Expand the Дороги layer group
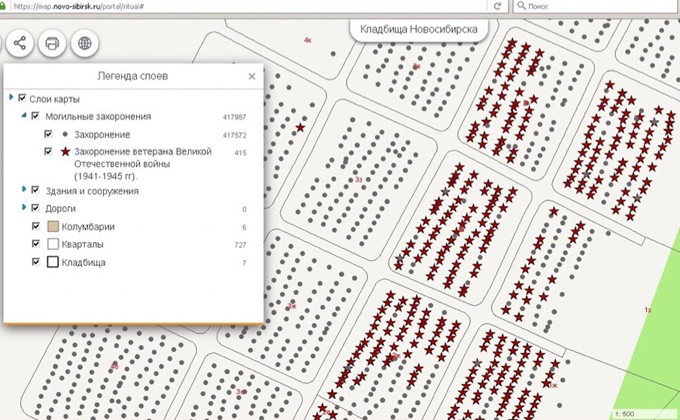This screenshot has width=680, height=420. coord(23,208)
